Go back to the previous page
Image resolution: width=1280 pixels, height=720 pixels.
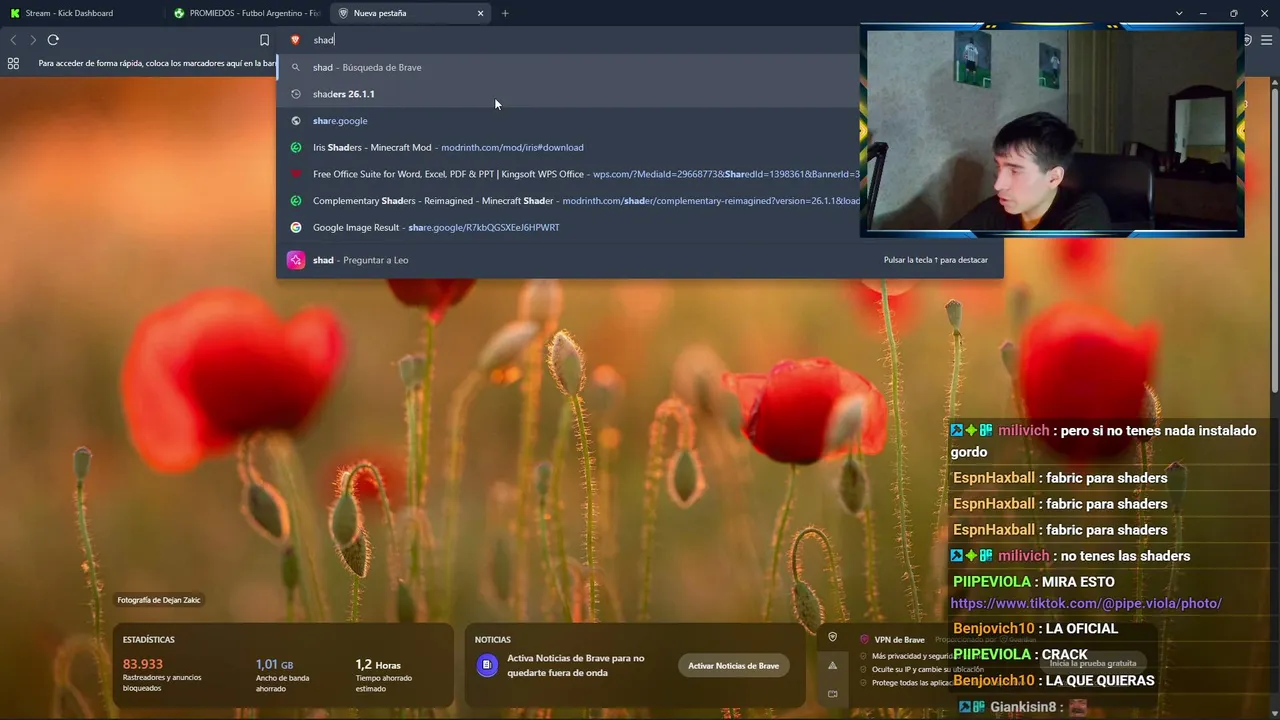point(13,40)
